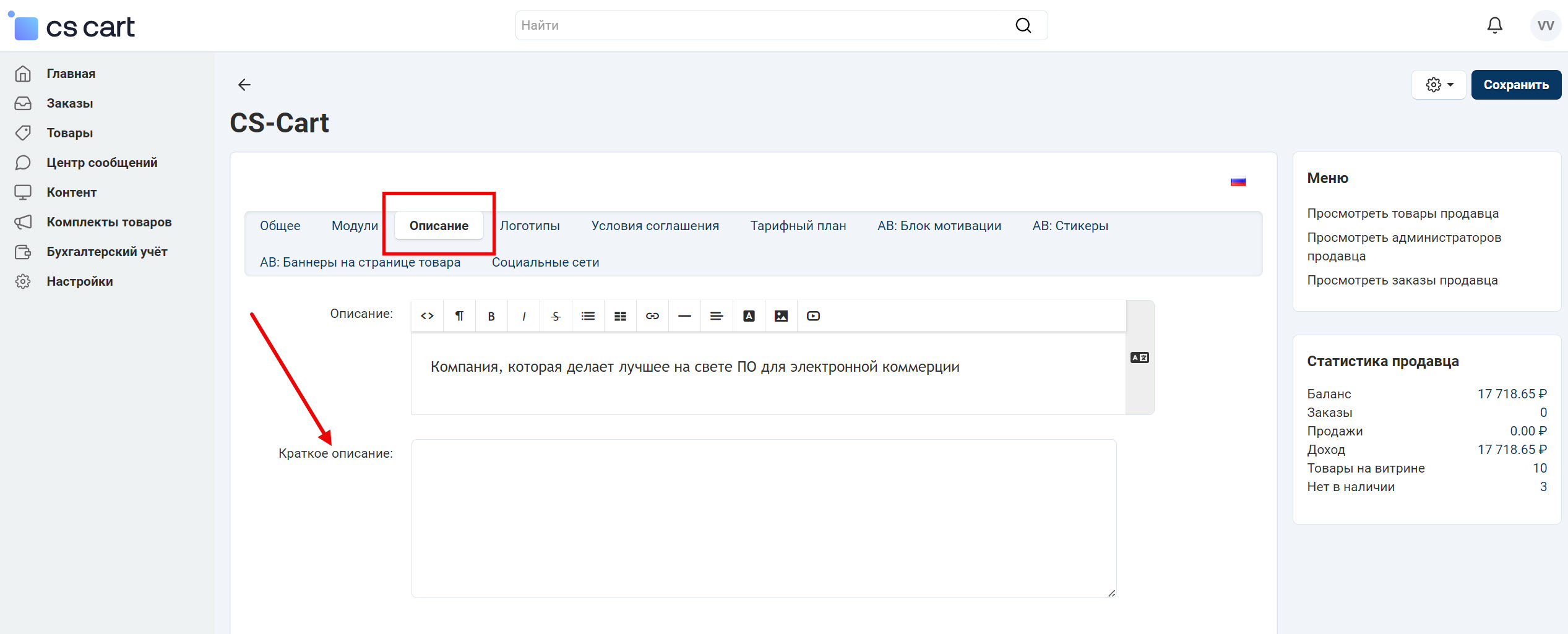Viewport: 1568px width, 634px height.
Task: Switch to the Общее tab
Action: (280, 225)
